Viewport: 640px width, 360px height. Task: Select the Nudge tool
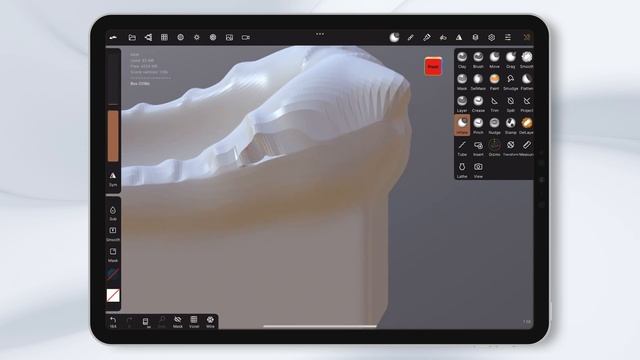(494, 126)
